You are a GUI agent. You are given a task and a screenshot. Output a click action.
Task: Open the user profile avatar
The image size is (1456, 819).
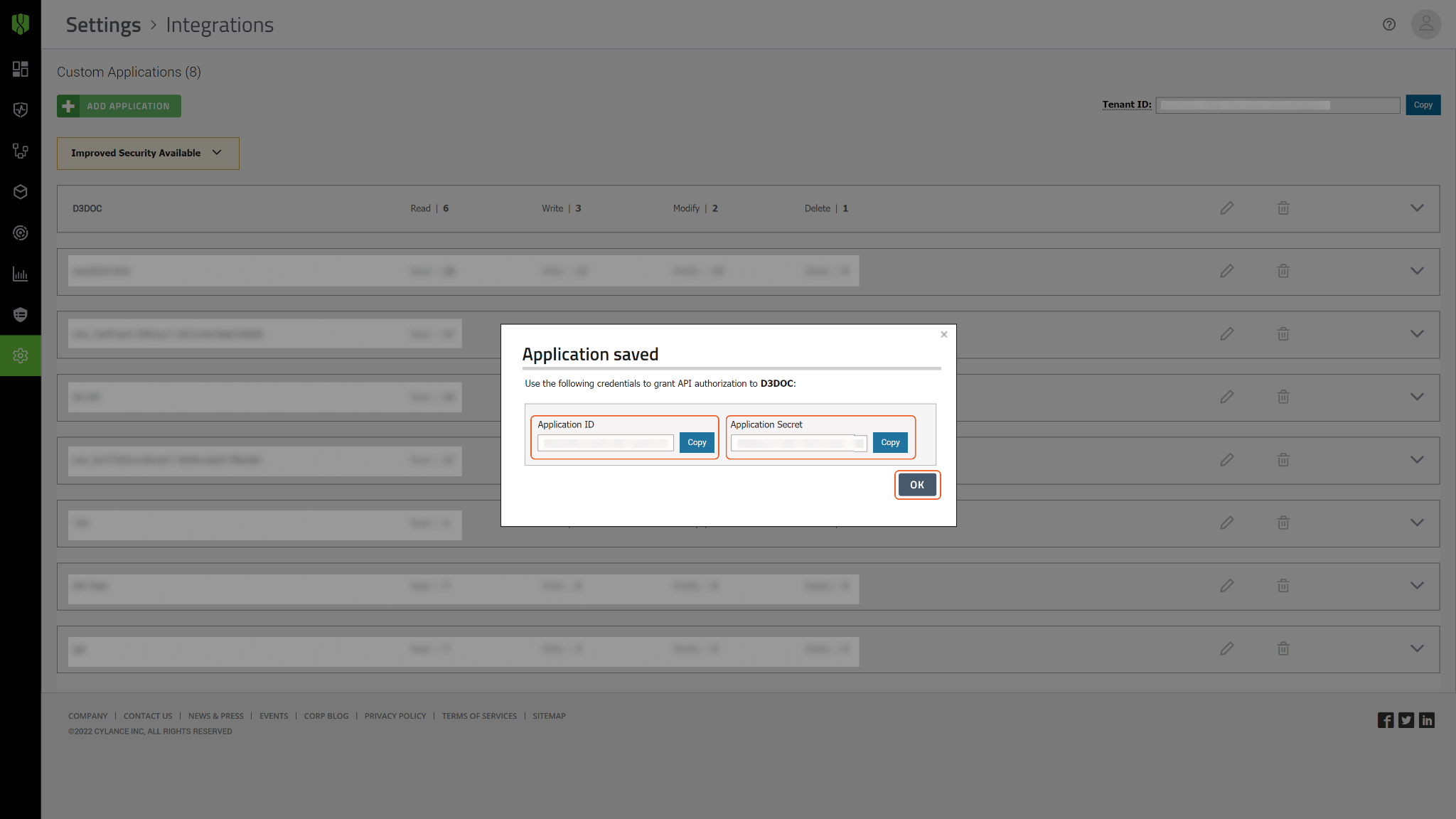click(1425, 25)
